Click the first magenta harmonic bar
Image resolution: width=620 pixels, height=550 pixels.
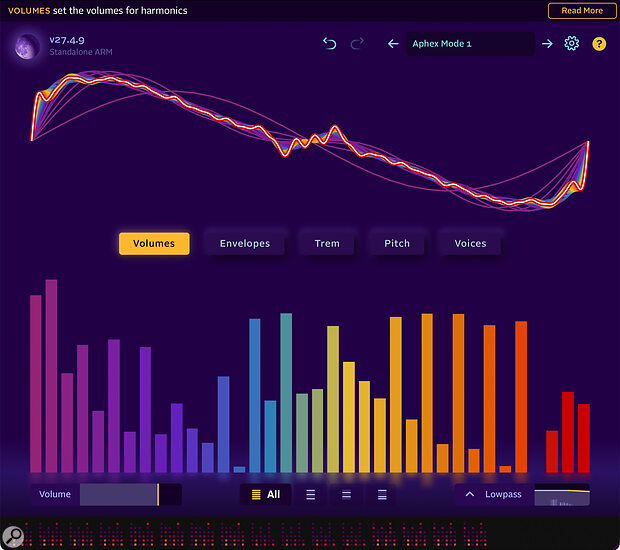(x=36, y=384)
